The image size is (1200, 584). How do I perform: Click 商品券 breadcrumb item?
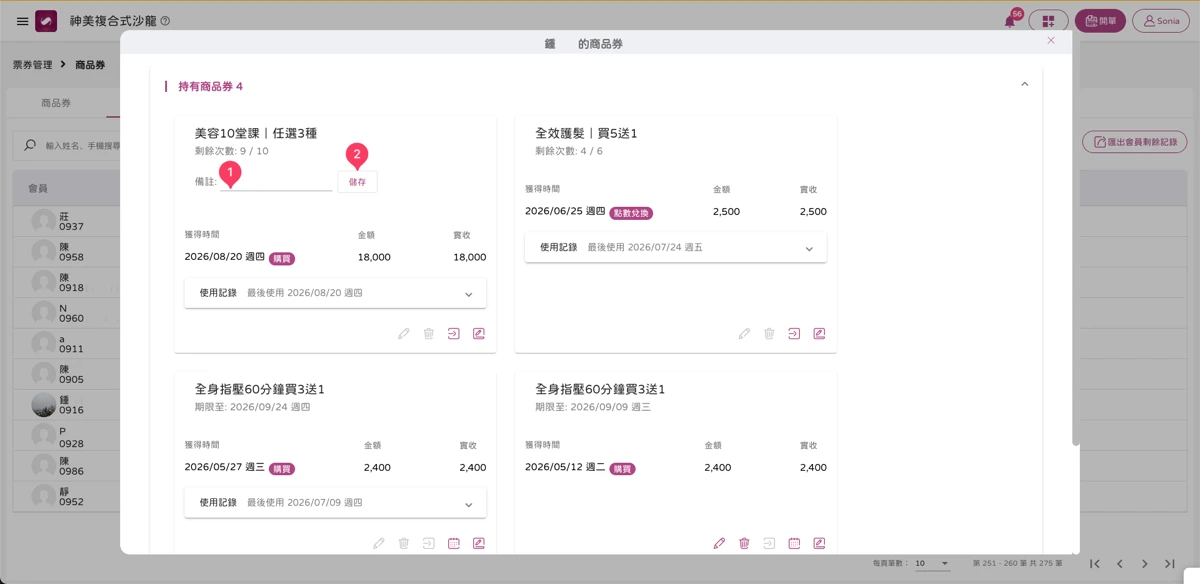pyautogui.click(x=90, y=65)
